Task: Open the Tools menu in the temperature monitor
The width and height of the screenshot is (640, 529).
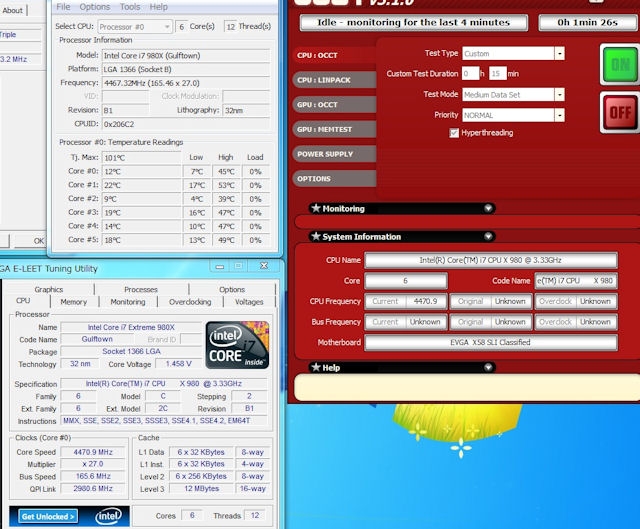Action: coord(130,7)
